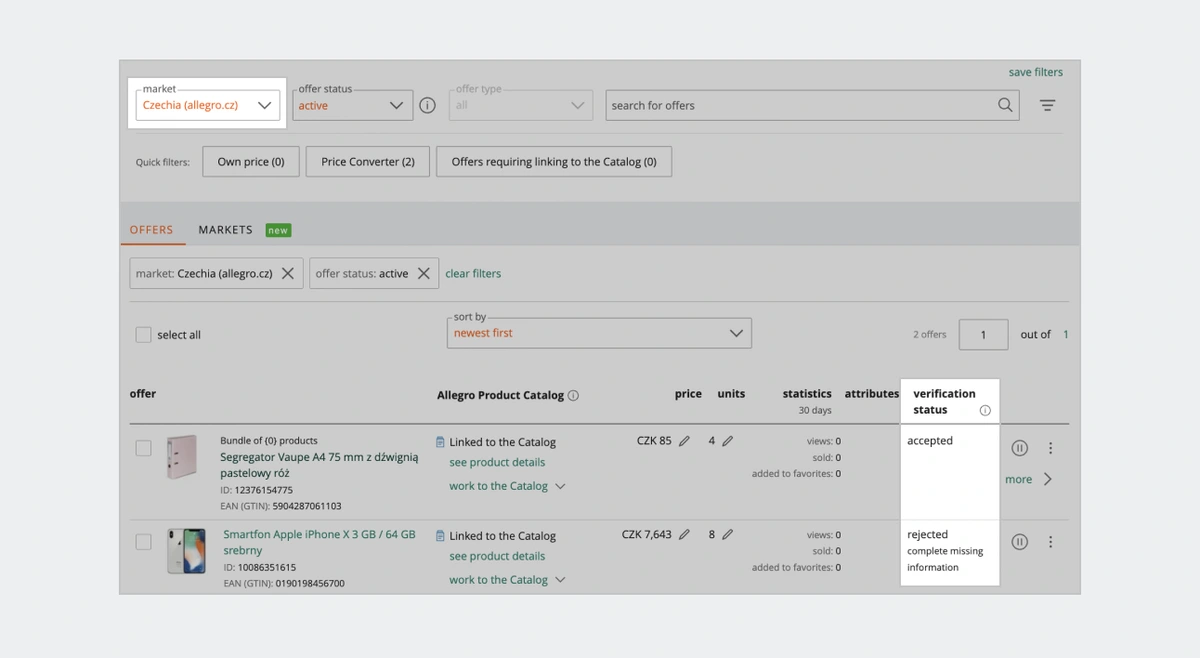The height and width of the screenshot is (658, 1200).
Task: Click the total pages number after out of
Action: click(1066, 335)
